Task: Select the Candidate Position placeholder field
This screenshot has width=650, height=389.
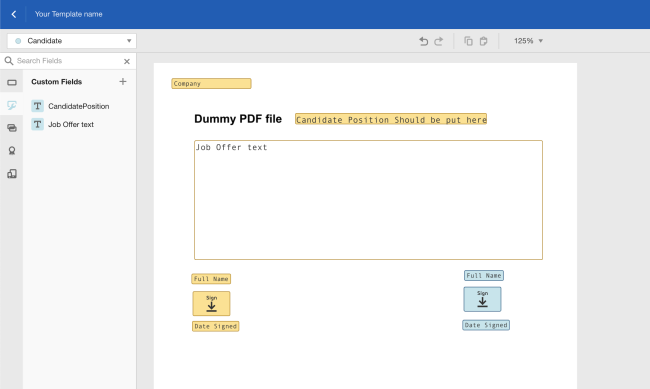Action: coord(391,119)
